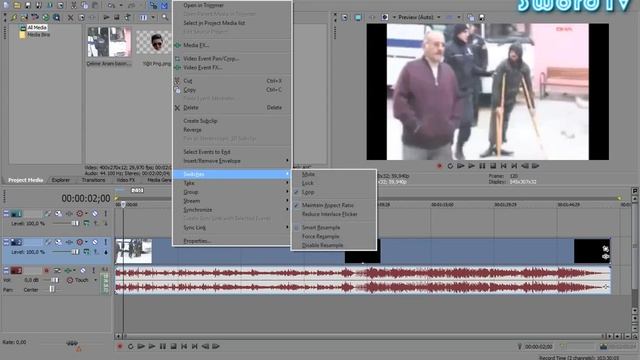Switch to the Video FX tab
The image size is (640, 360).
pos(126,180)
